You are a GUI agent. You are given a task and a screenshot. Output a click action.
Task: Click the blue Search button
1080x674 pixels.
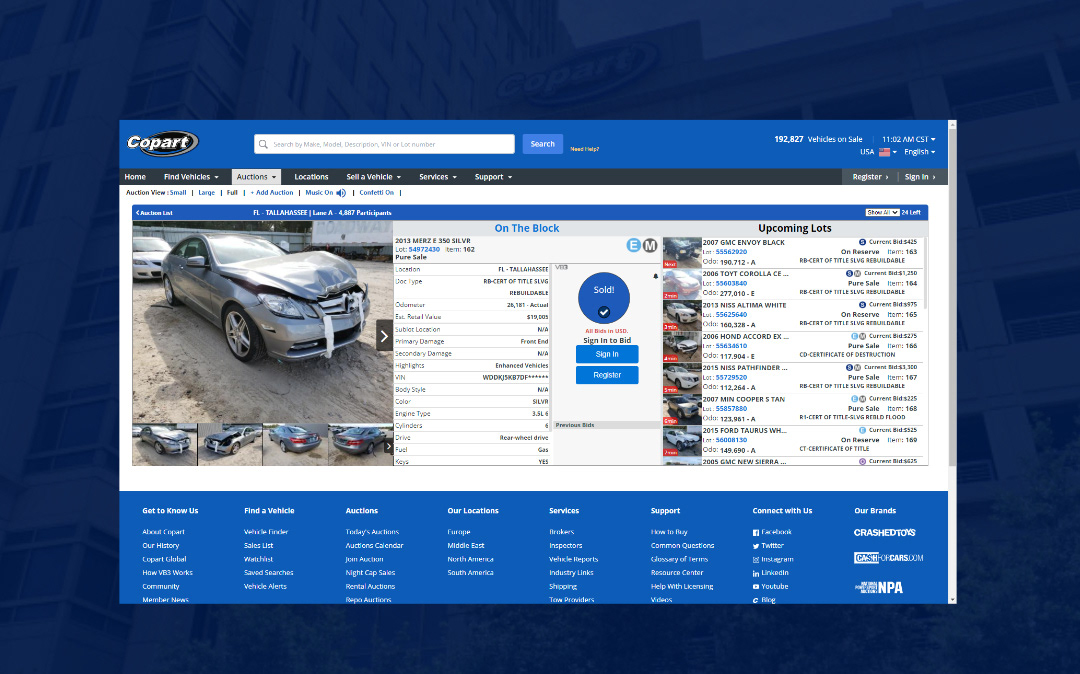point(543,144)
